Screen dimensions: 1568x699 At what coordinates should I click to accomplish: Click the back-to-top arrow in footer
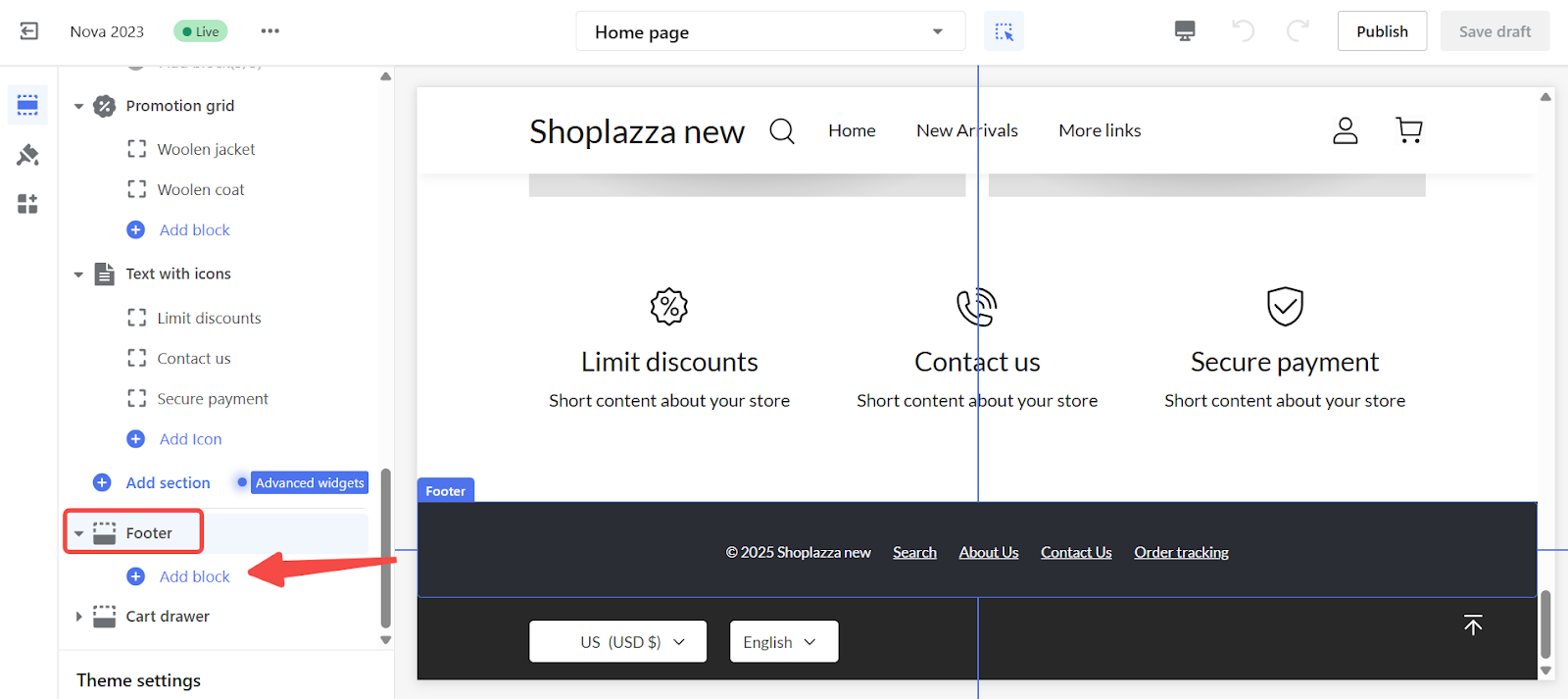[x=1473, y=624]
